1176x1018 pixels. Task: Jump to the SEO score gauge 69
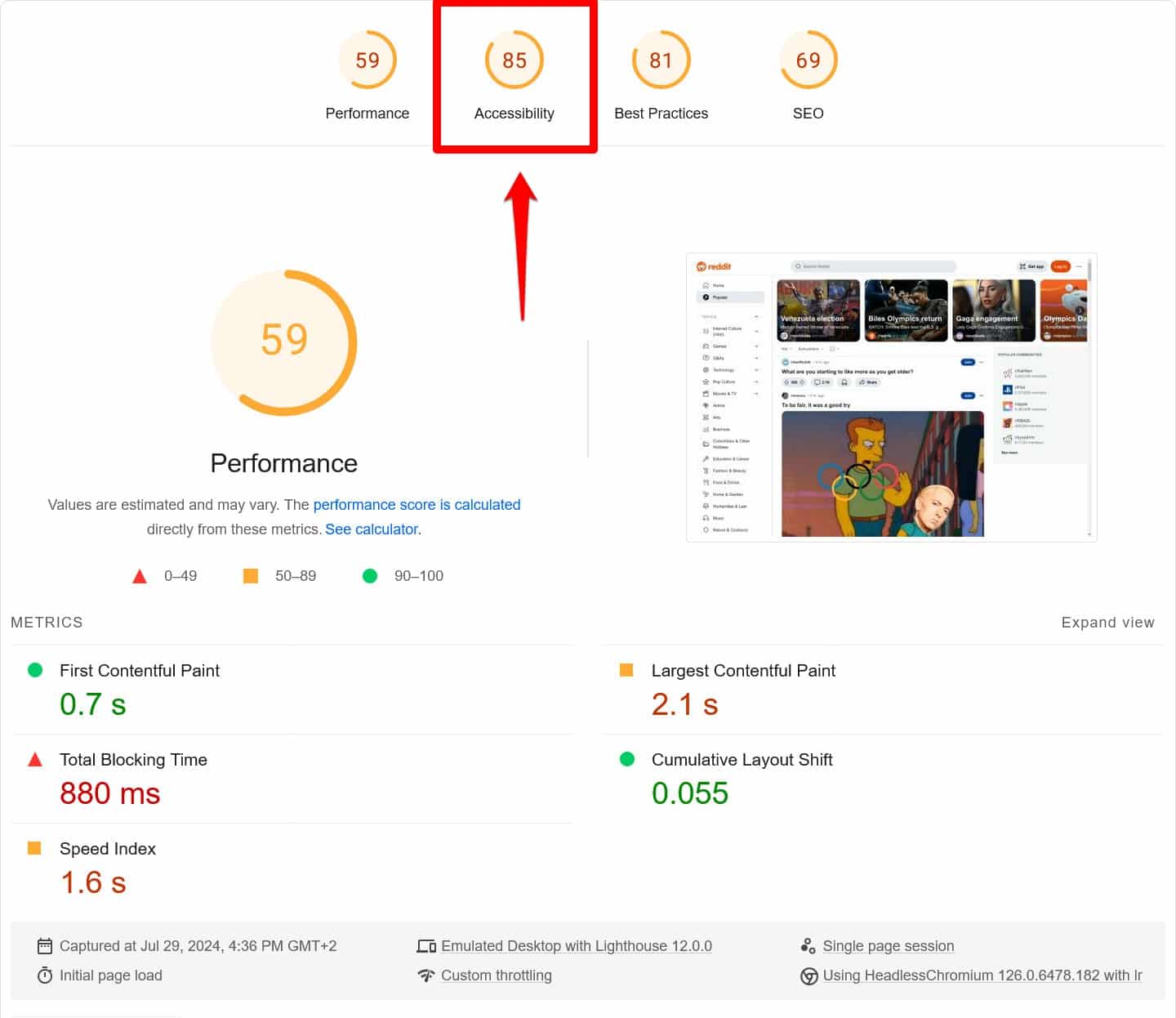808,61
